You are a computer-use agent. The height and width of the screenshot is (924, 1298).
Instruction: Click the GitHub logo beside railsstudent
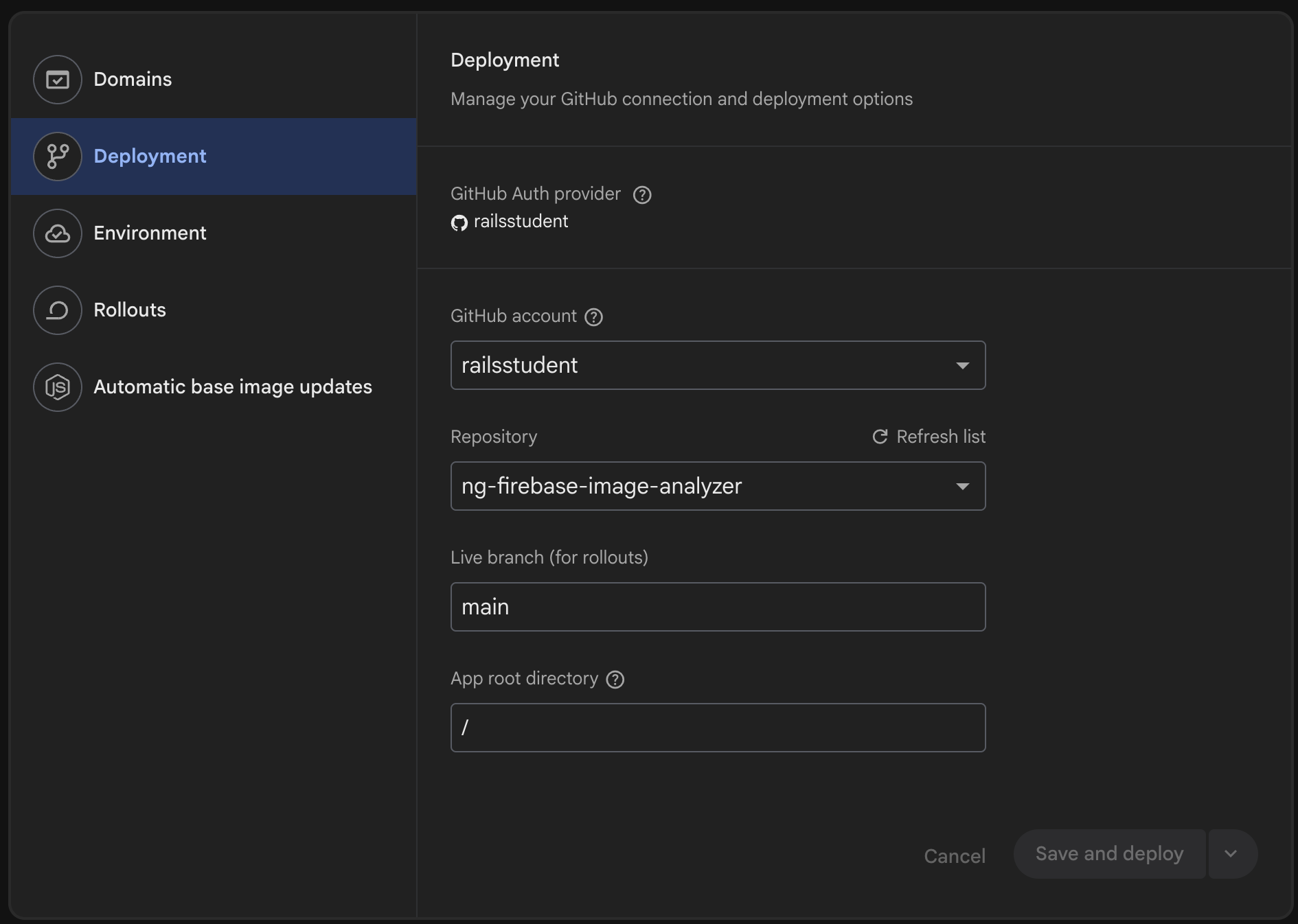[x=459, y=222]
